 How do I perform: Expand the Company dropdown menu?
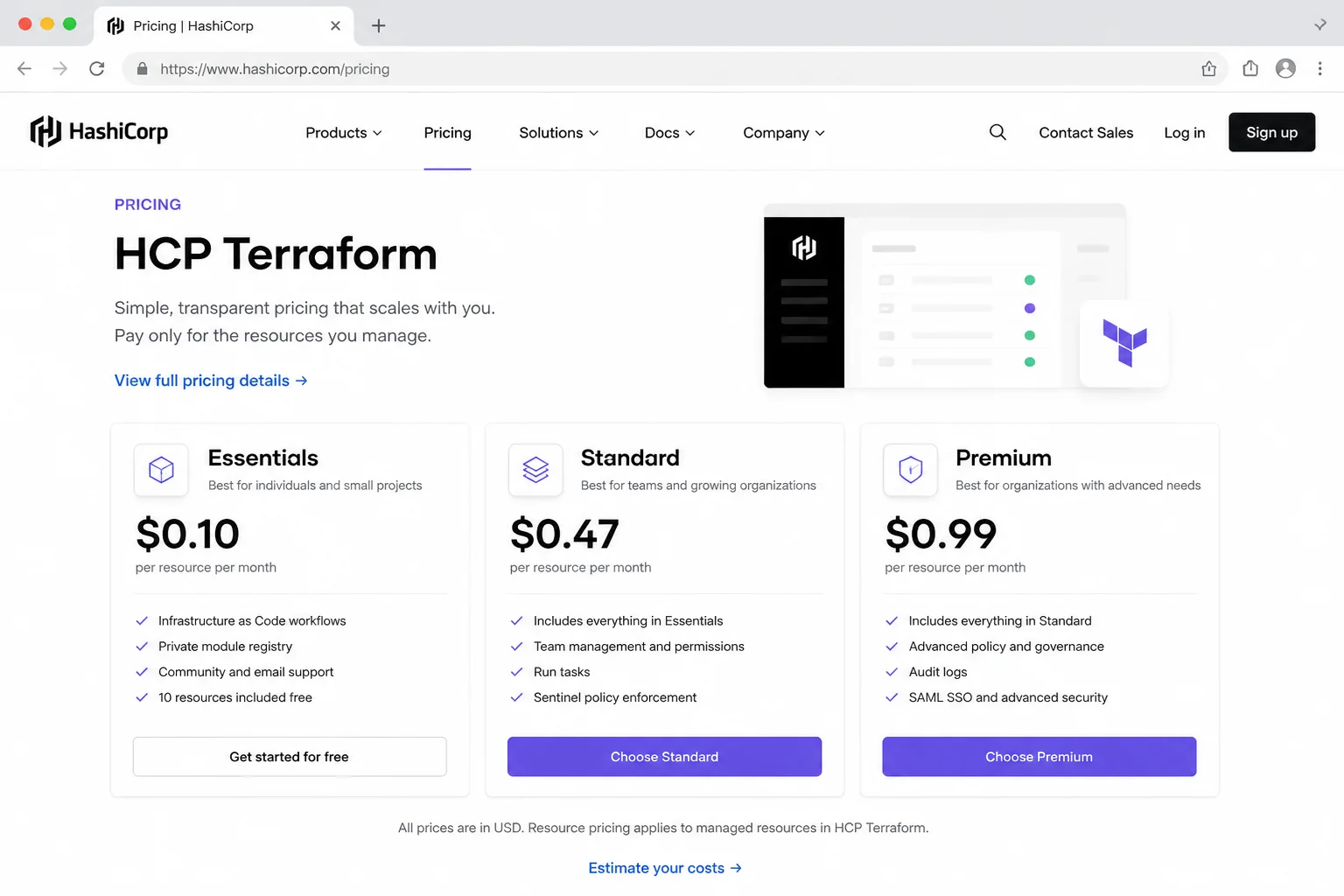click(784, 133)
